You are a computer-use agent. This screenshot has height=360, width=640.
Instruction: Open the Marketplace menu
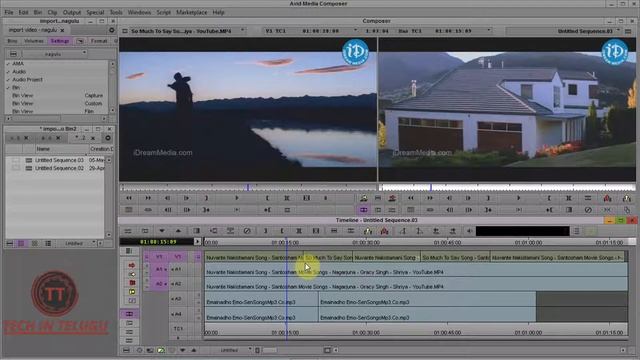point(191,13)
